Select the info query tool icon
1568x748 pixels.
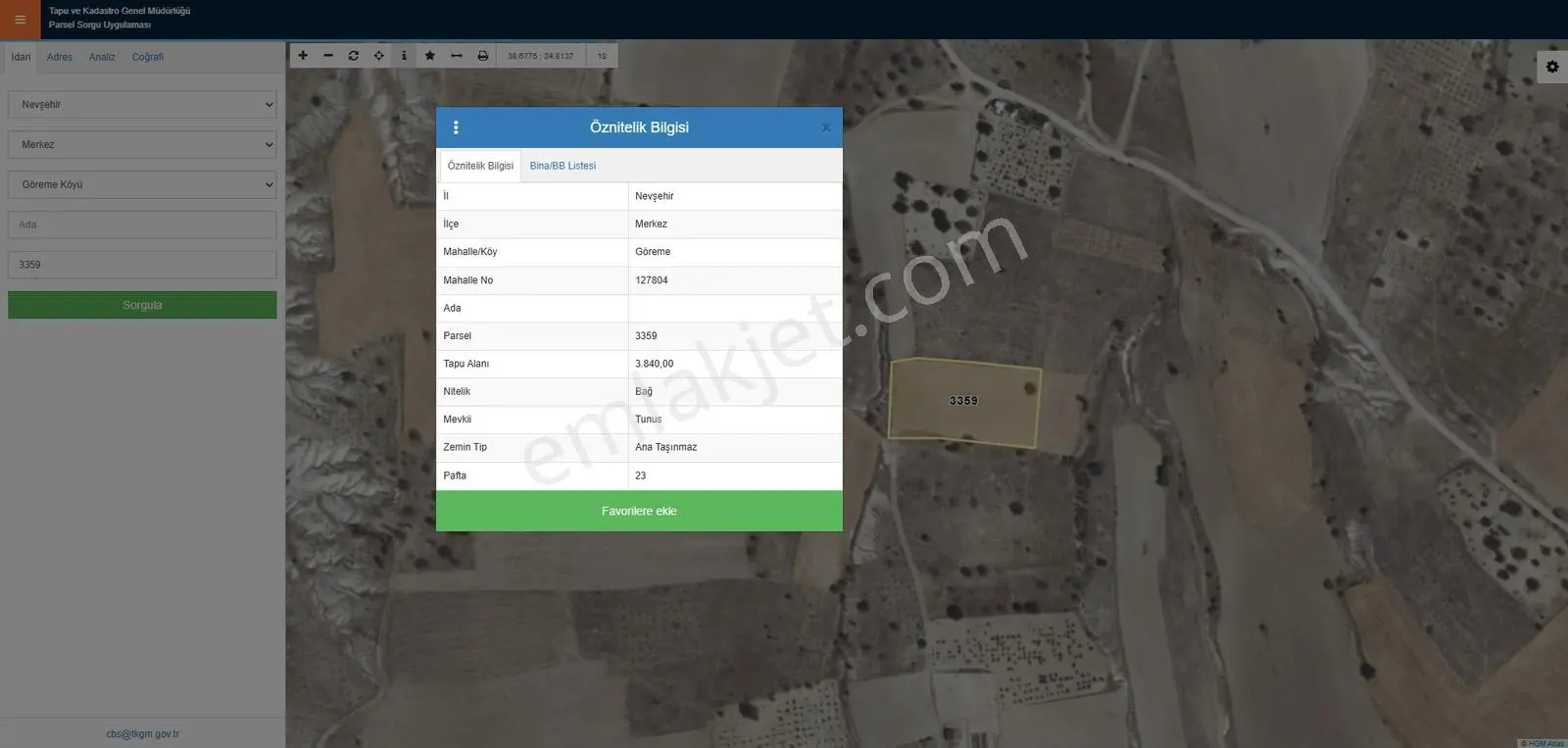pos(404,56)
